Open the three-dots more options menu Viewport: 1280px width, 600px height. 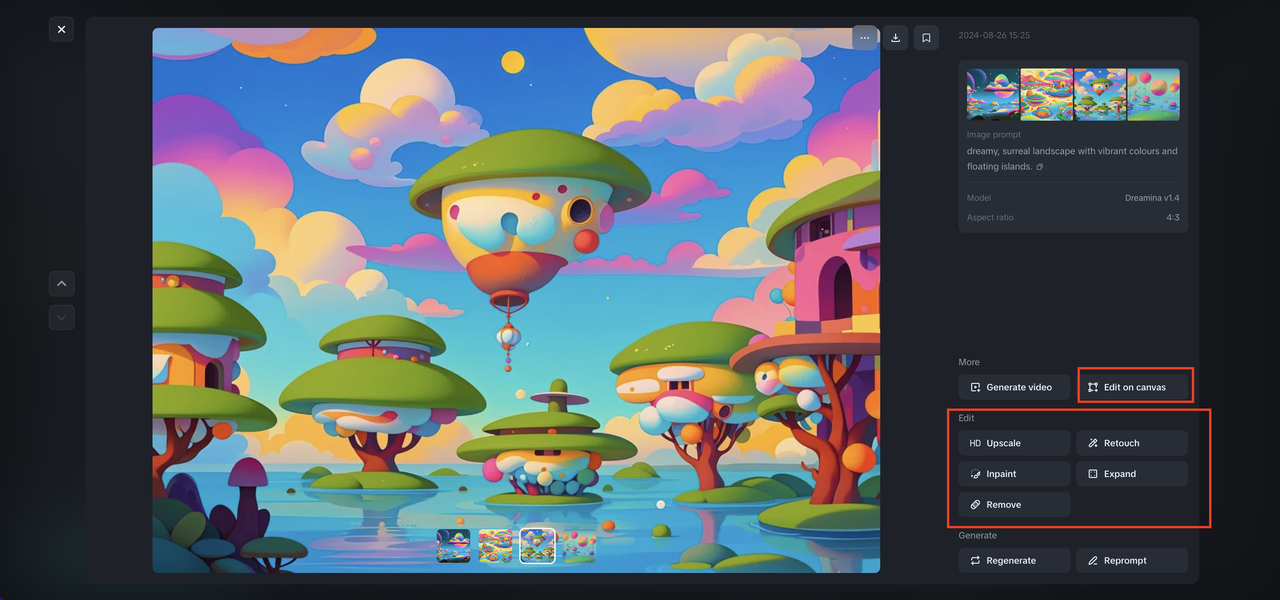[865, 38]
